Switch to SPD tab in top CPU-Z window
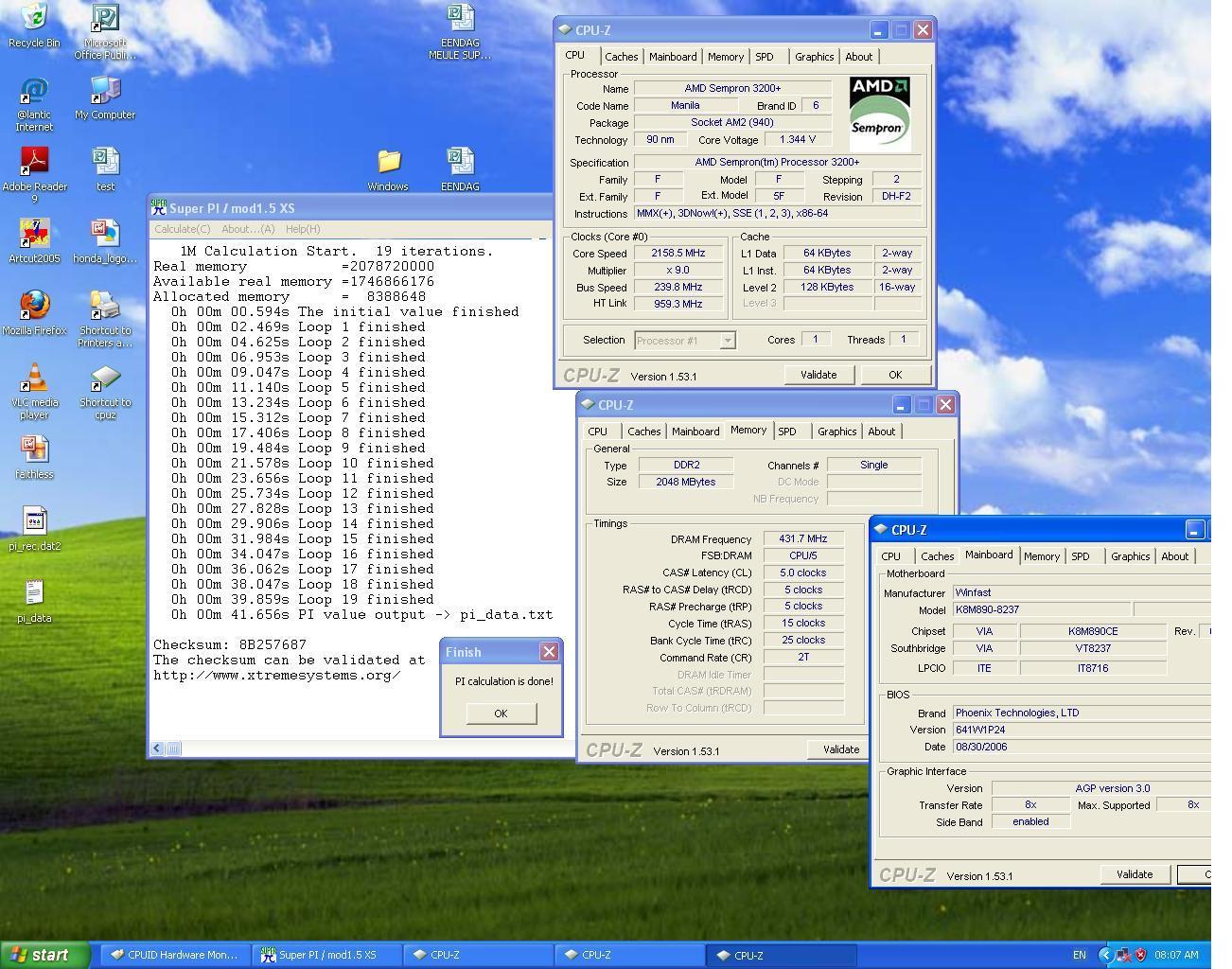Viewport: 1232px width, 969px height. (764, 57)
